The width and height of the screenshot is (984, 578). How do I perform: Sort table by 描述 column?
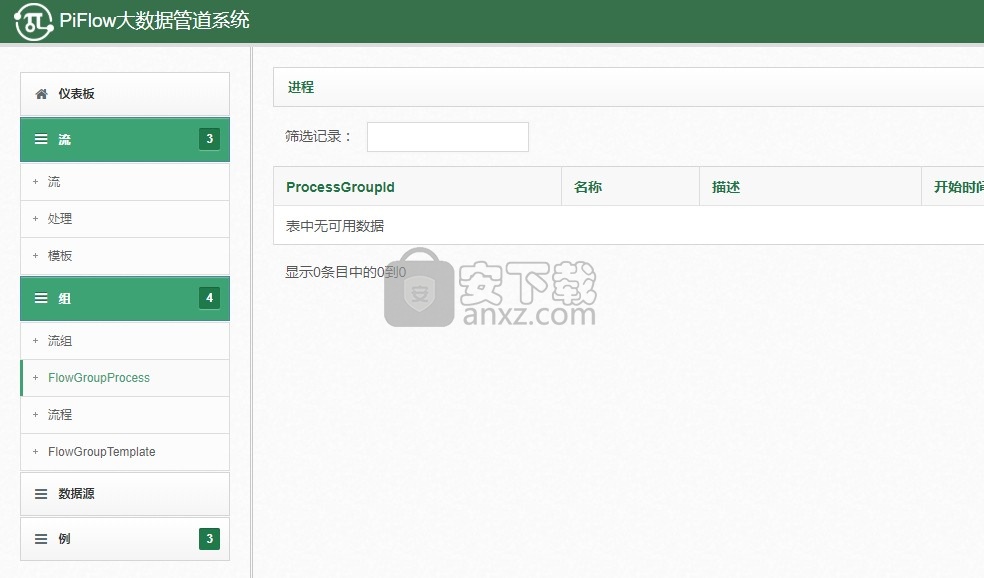[810, 186]
